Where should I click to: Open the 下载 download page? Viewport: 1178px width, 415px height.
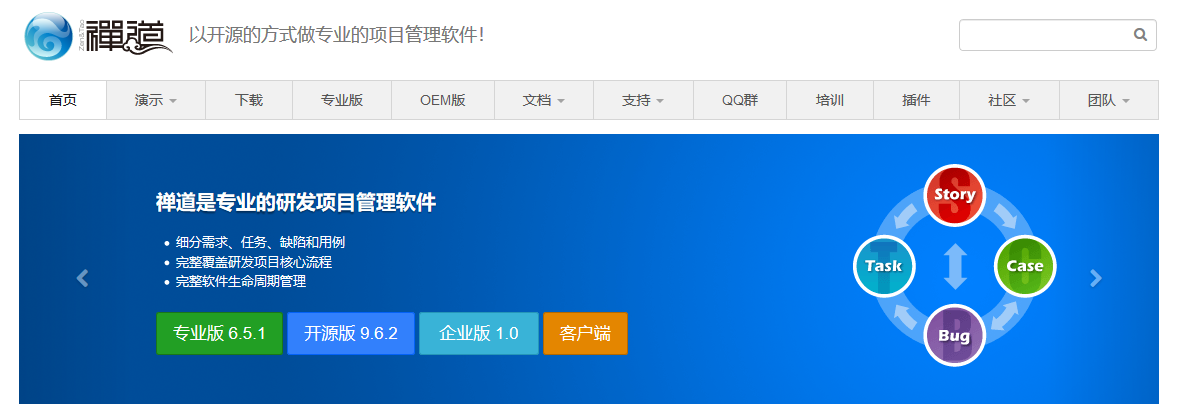pos(249,100)
